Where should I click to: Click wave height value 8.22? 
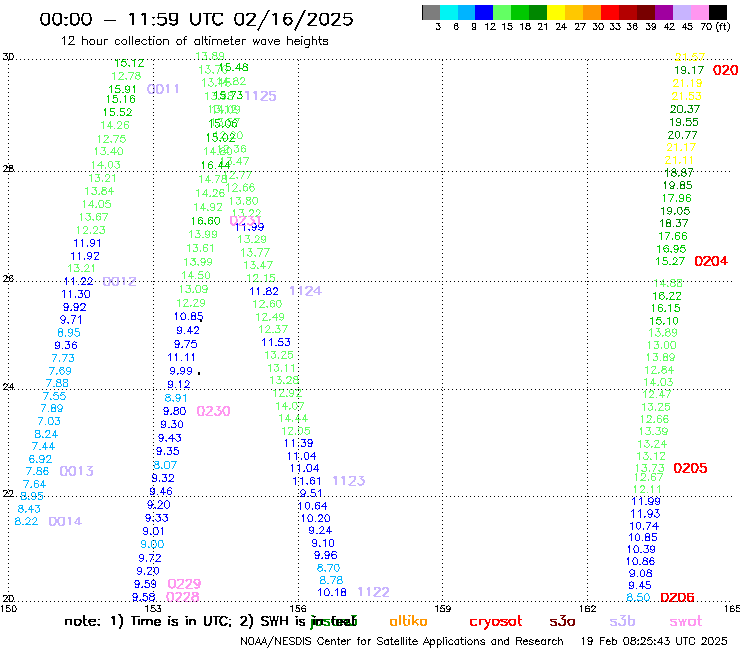26,521
